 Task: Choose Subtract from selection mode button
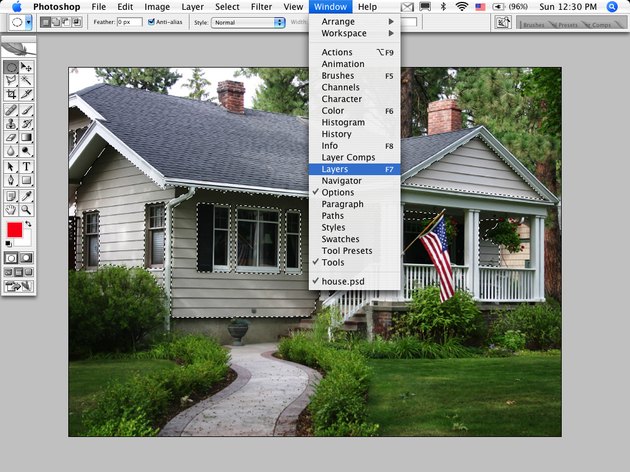point(66,22)
